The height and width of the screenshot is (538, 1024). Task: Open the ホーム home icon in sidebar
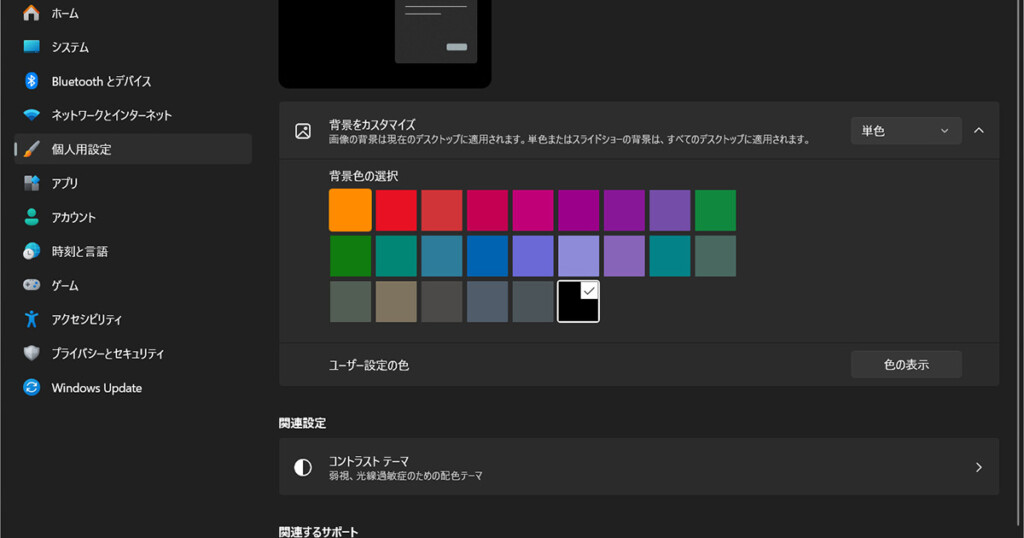[x=31, y=12]
